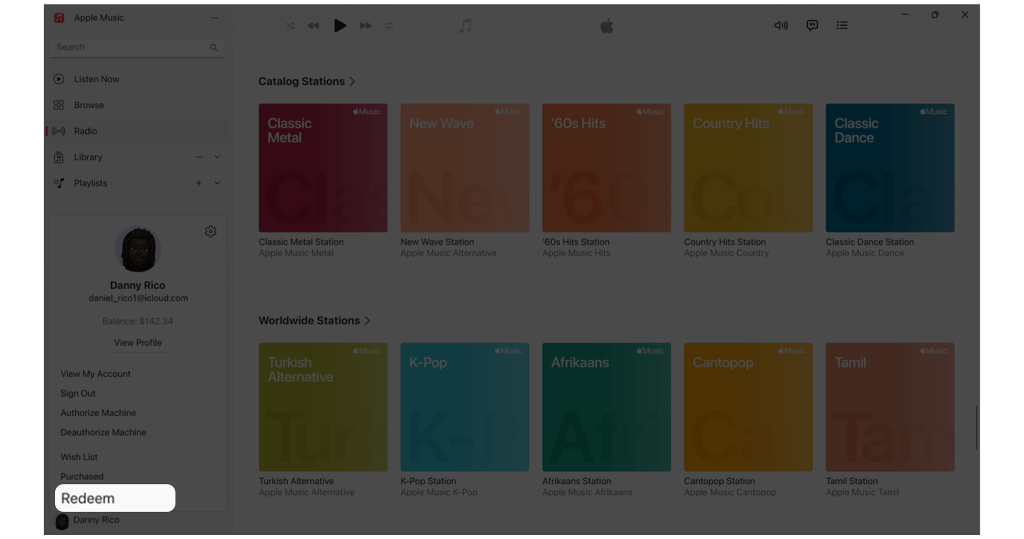Toggle shuffle playback

(x=290, y=26)
